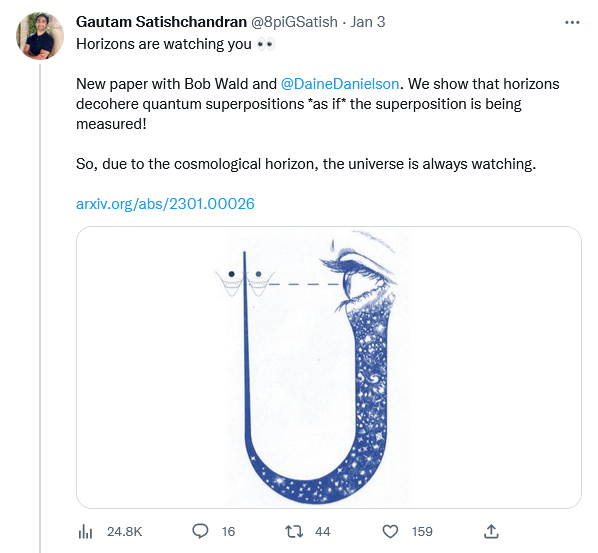Open the @DaineDanielson mention link
The image size is (598, 553).
339,84
